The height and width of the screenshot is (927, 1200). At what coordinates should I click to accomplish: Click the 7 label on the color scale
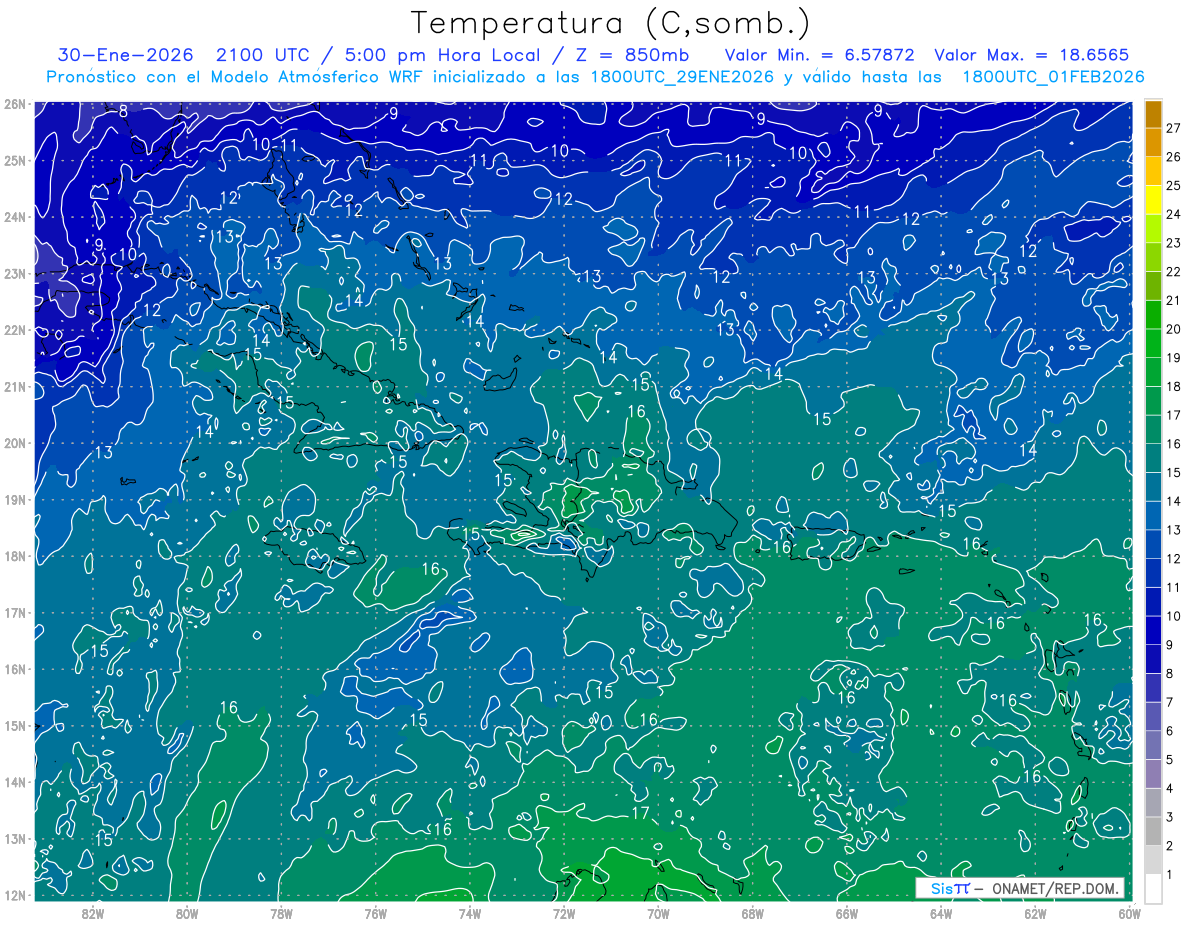1169,703
